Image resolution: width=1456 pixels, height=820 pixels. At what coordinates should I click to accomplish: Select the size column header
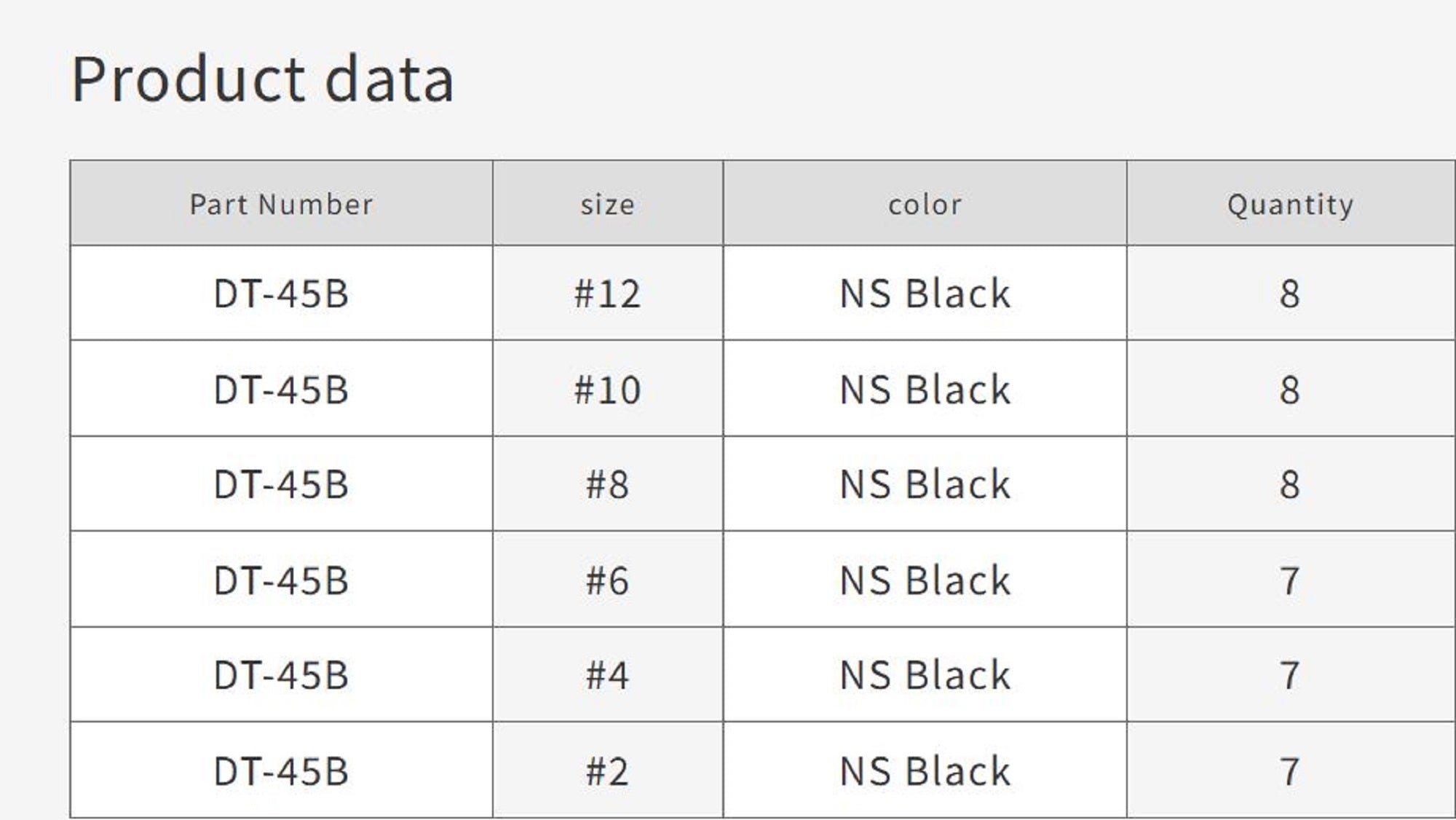click(607, 205)
